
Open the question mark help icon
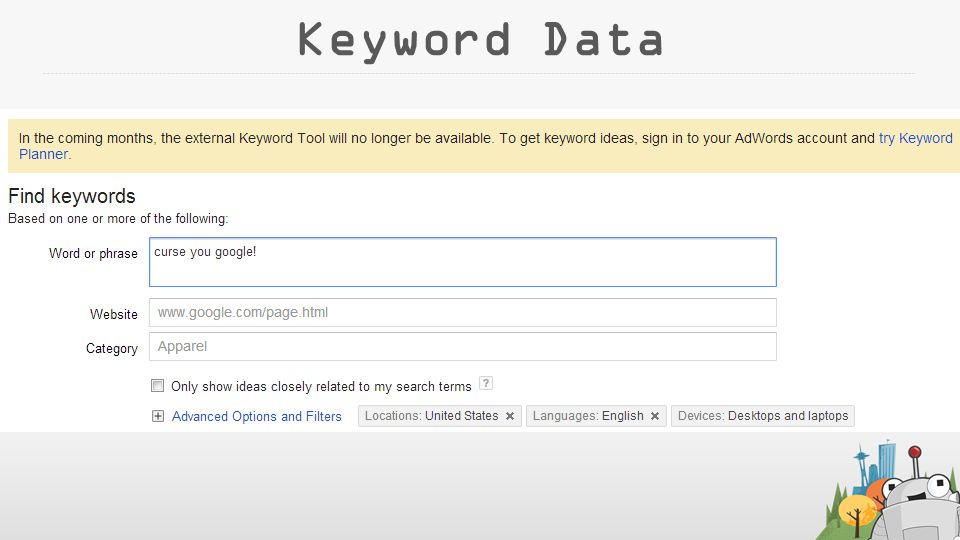(486, 383)
